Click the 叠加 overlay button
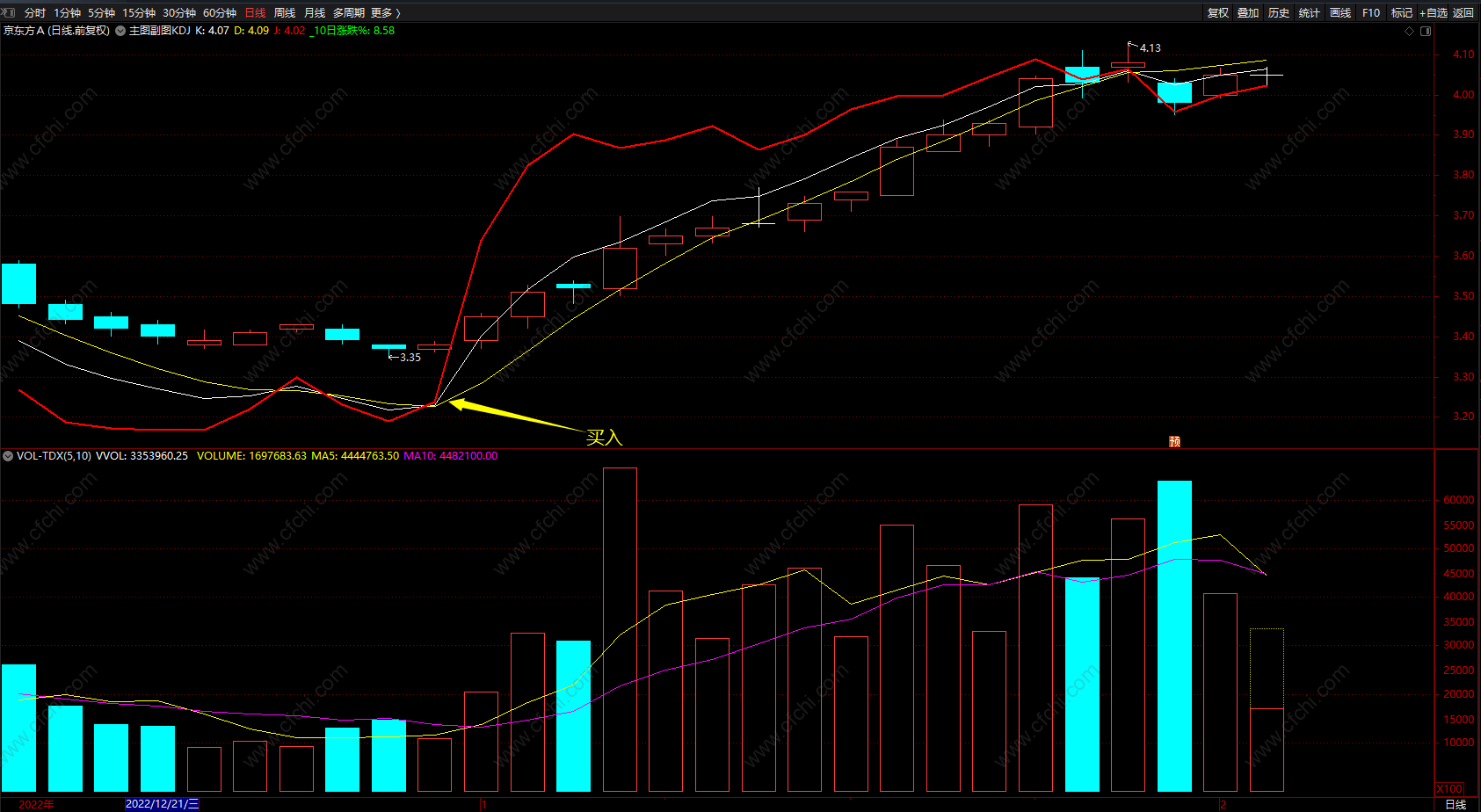The height and width of the screenshot is (812, 1481). [1248, 12]
